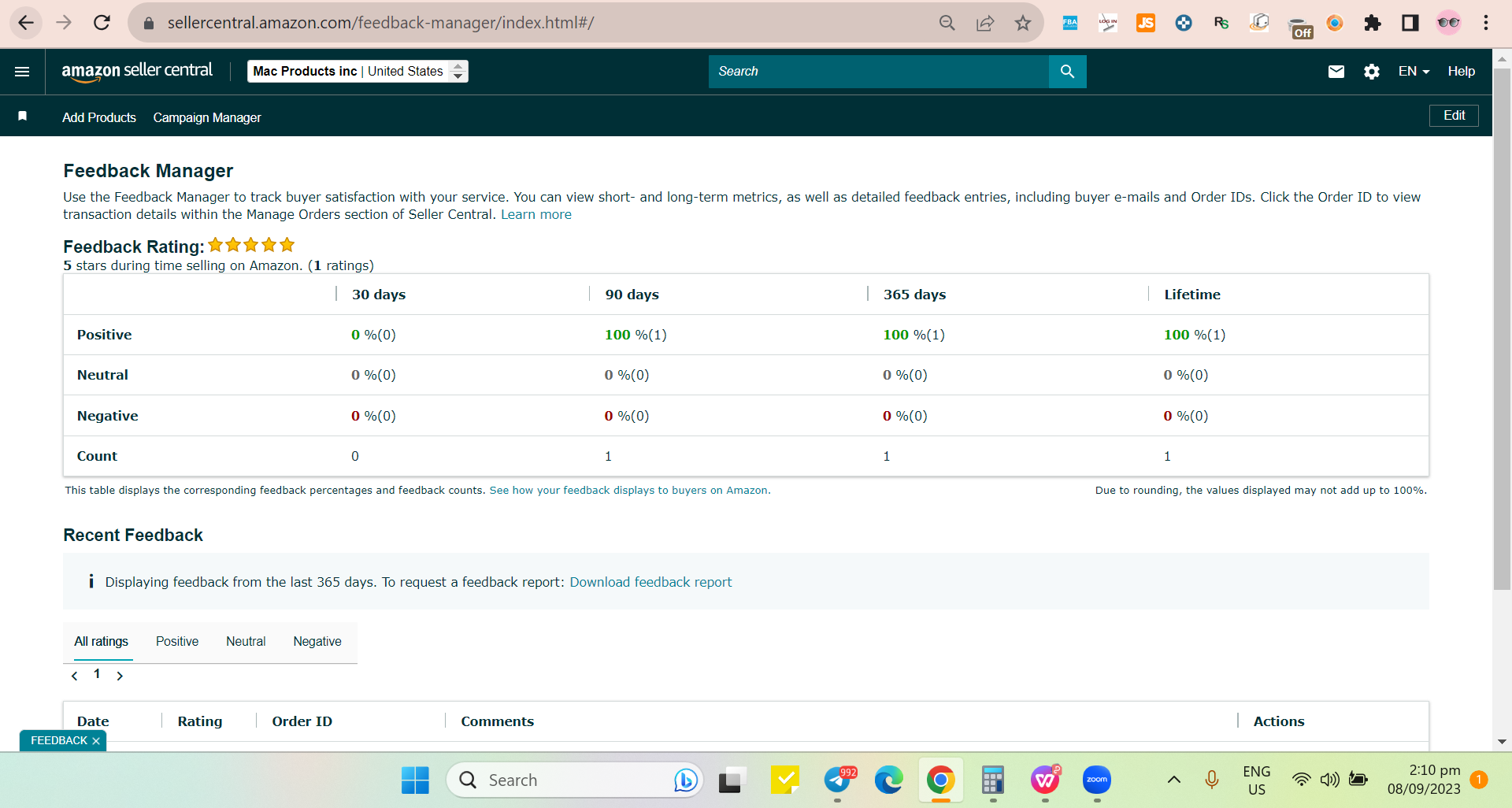The image size is (1512, 808).
Task: Open the Help link in the header
Action: click(x=1461, y=72)
